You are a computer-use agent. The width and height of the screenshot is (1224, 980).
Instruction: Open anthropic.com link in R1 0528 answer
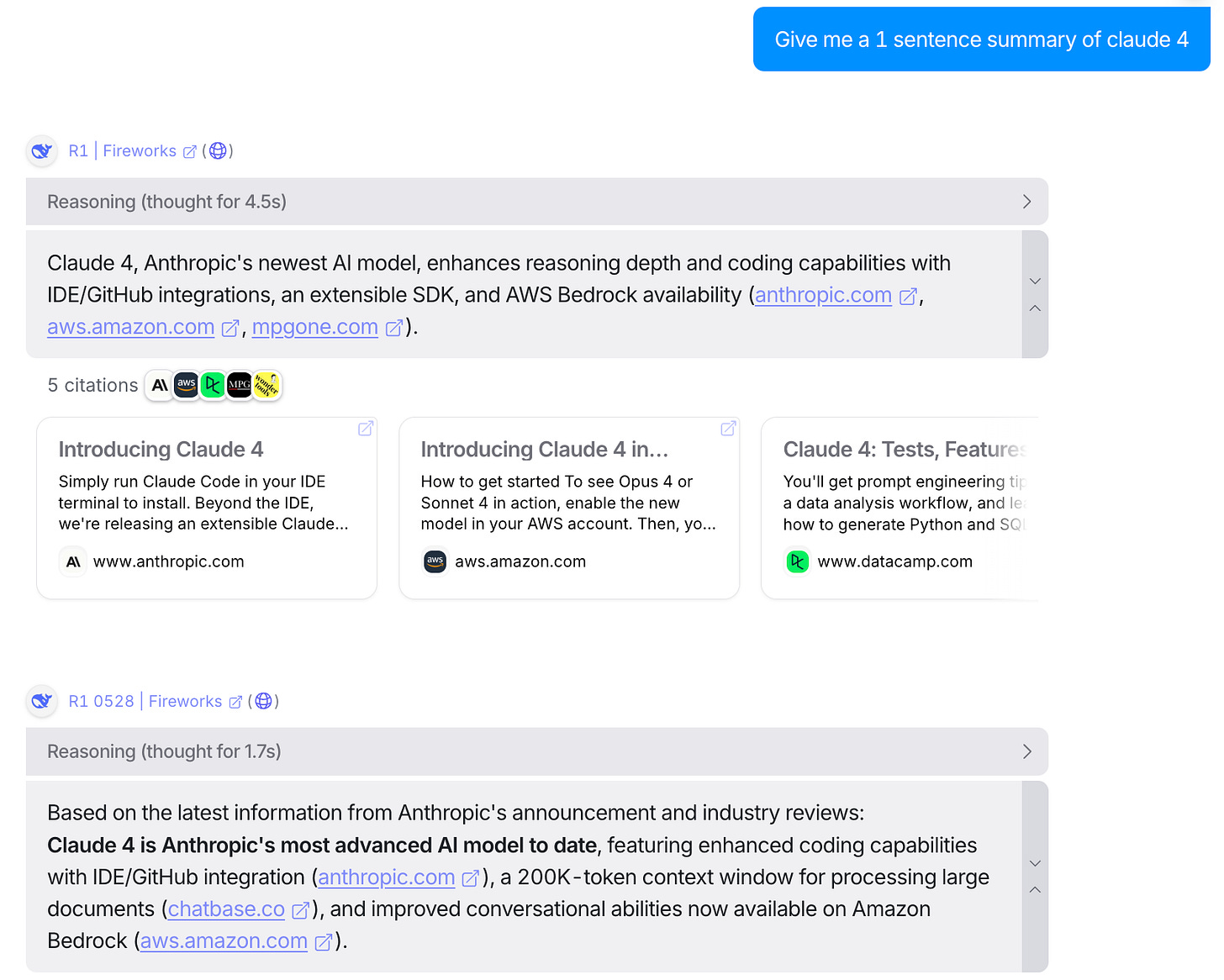pos(387,877)
